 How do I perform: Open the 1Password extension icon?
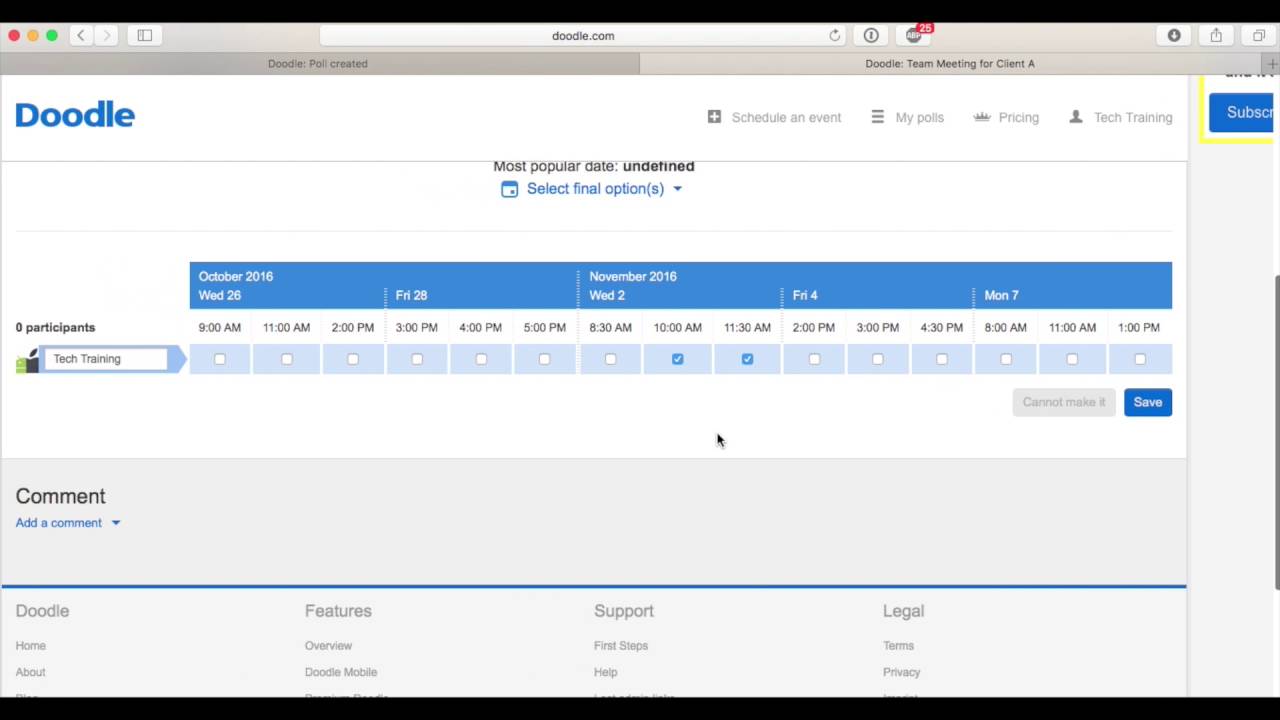point(871,35)
